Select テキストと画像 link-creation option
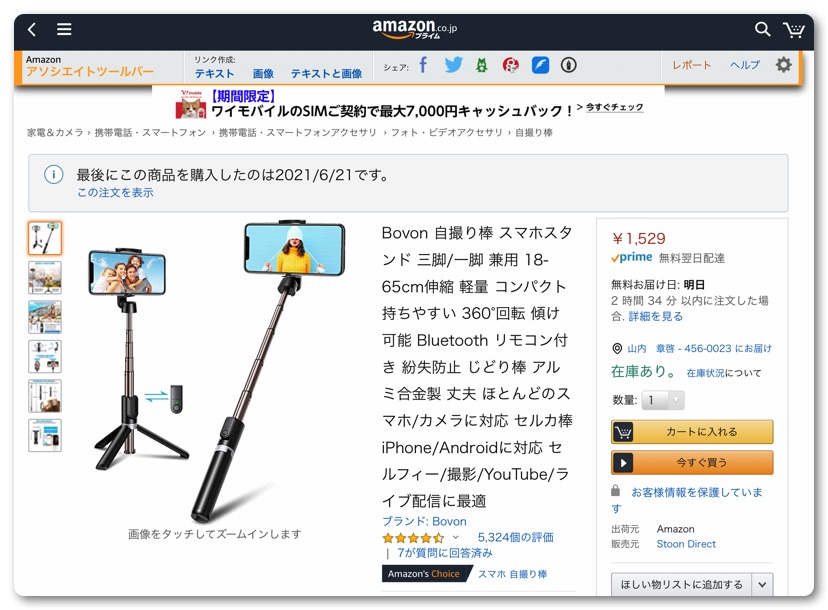 pos(326,74)
